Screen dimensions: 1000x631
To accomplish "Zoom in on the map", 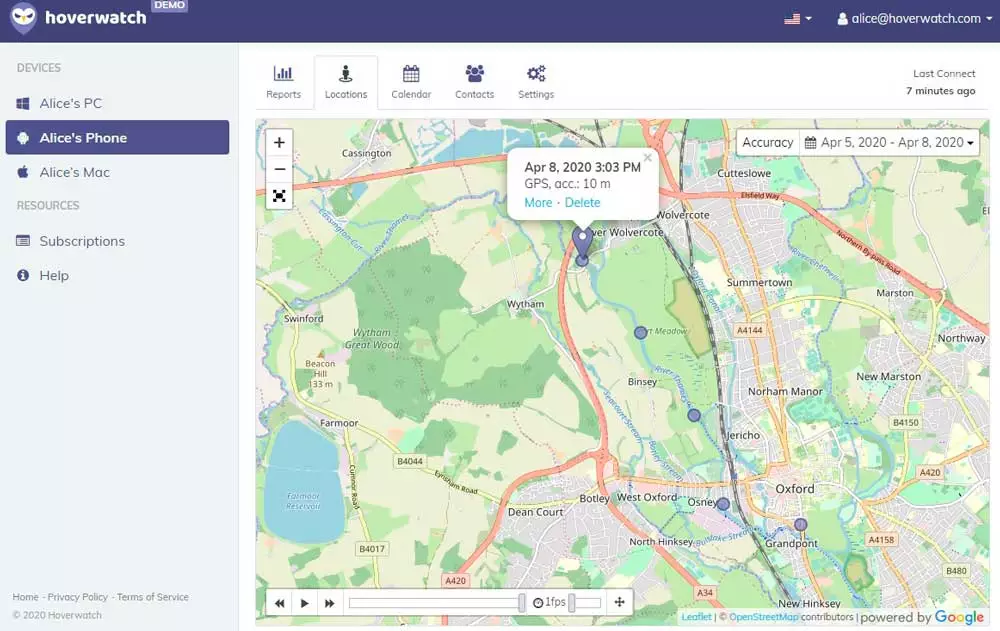I will (279, 142).
